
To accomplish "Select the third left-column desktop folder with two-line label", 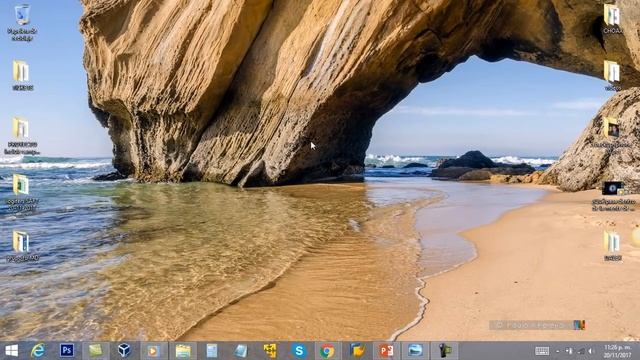I will click(22, 136).
